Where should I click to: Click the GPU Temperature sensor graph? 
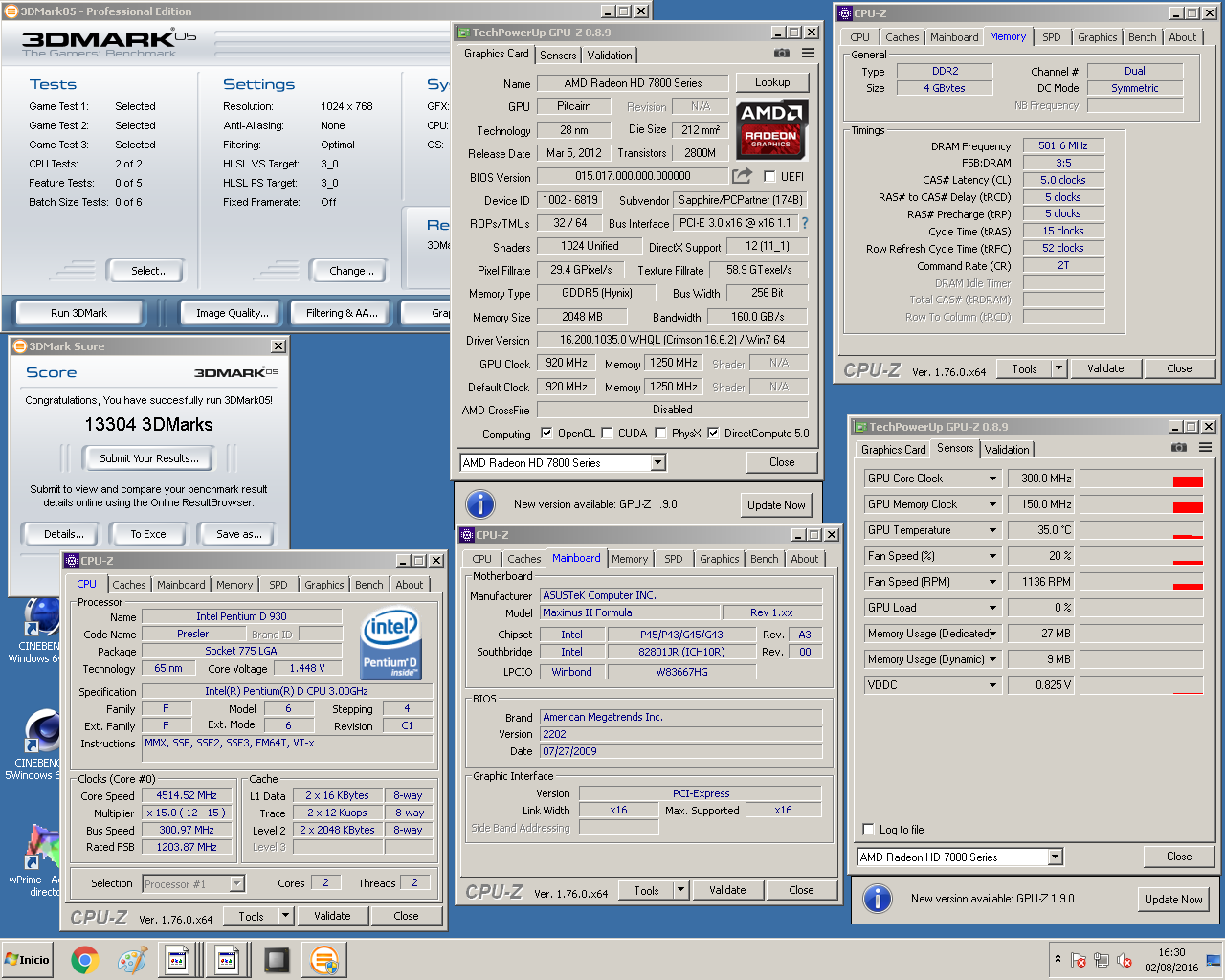[x=1142, y=530]
